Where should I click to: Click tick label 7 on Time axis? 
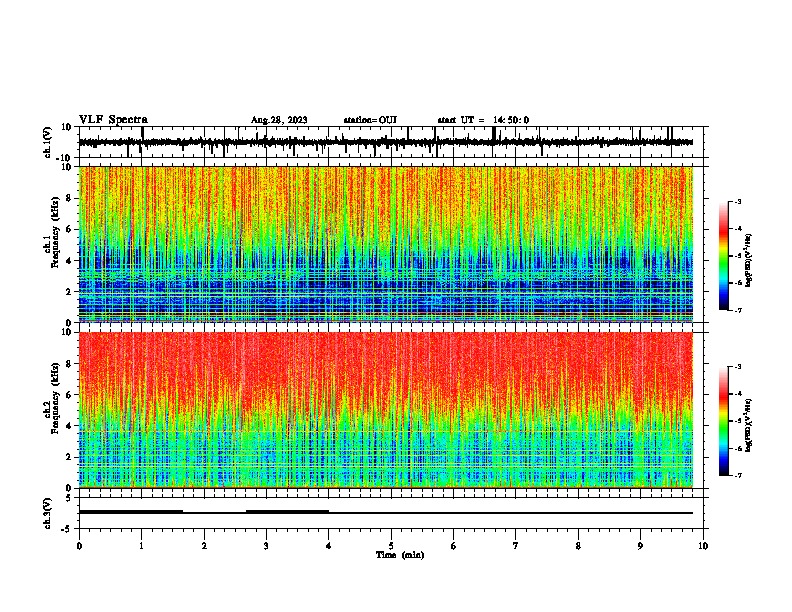click(516, 546)
